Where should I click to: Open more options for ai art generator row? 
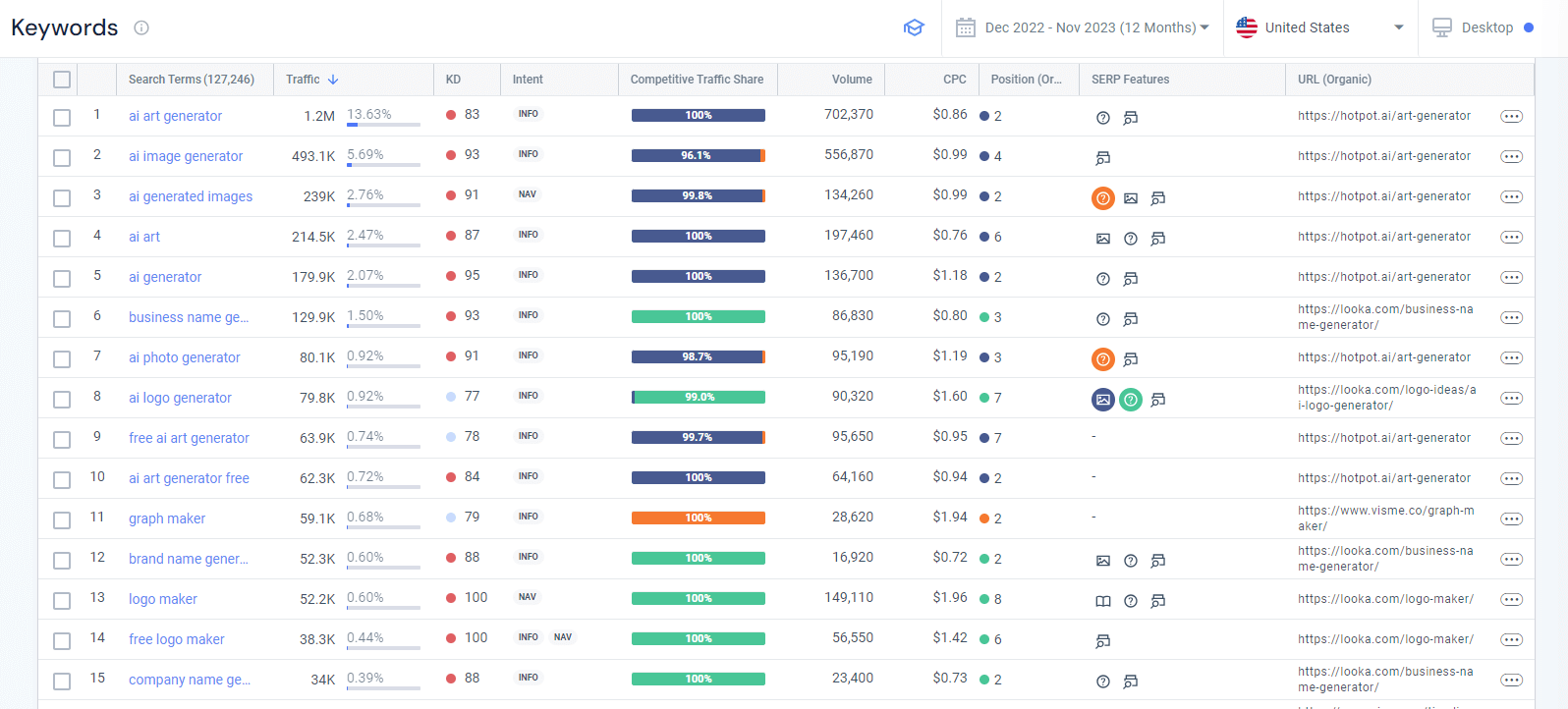(1511, 117)
